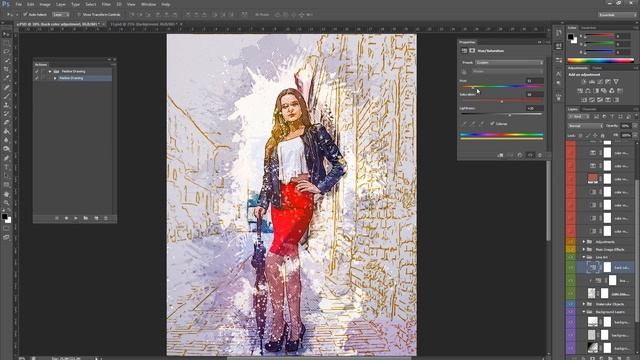This screenshot has height=360, width=640.
Task: Add a Vibrance adjustment layer
Action: (616, 82)
